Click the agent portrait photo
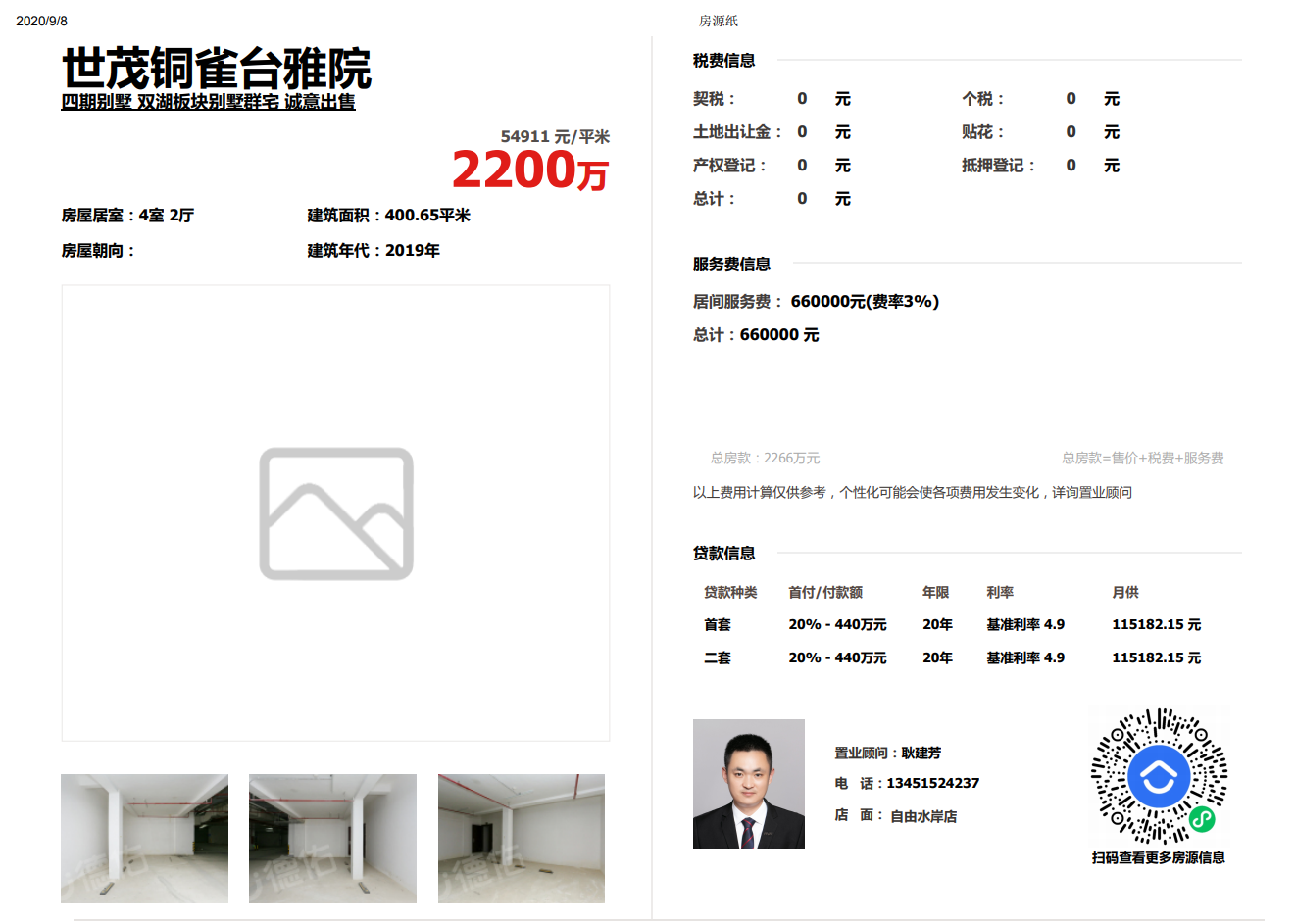This screenshot has height=924, width=1295. [749, 784]
